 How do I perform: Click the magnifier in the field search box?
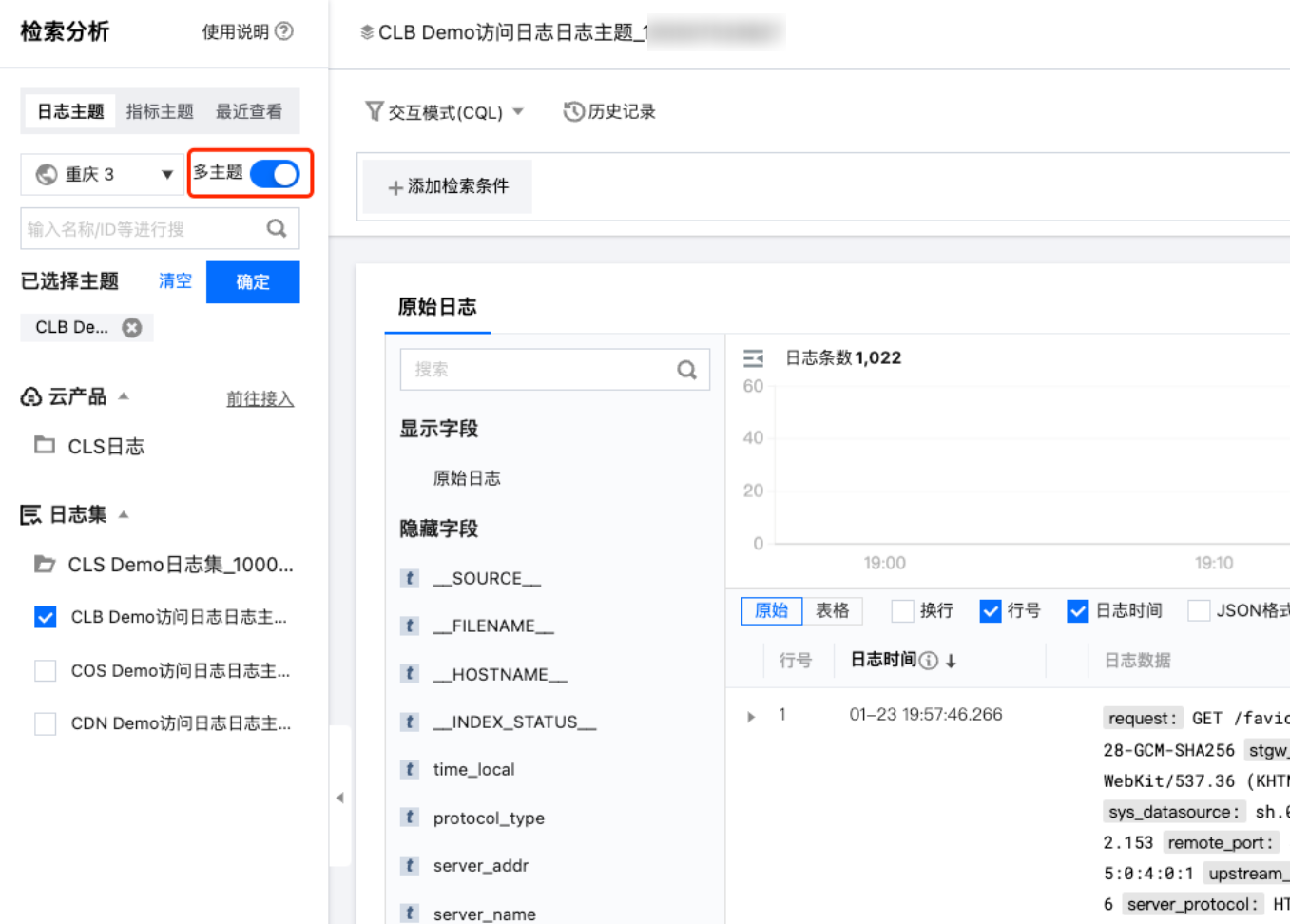tap(686, 370)
